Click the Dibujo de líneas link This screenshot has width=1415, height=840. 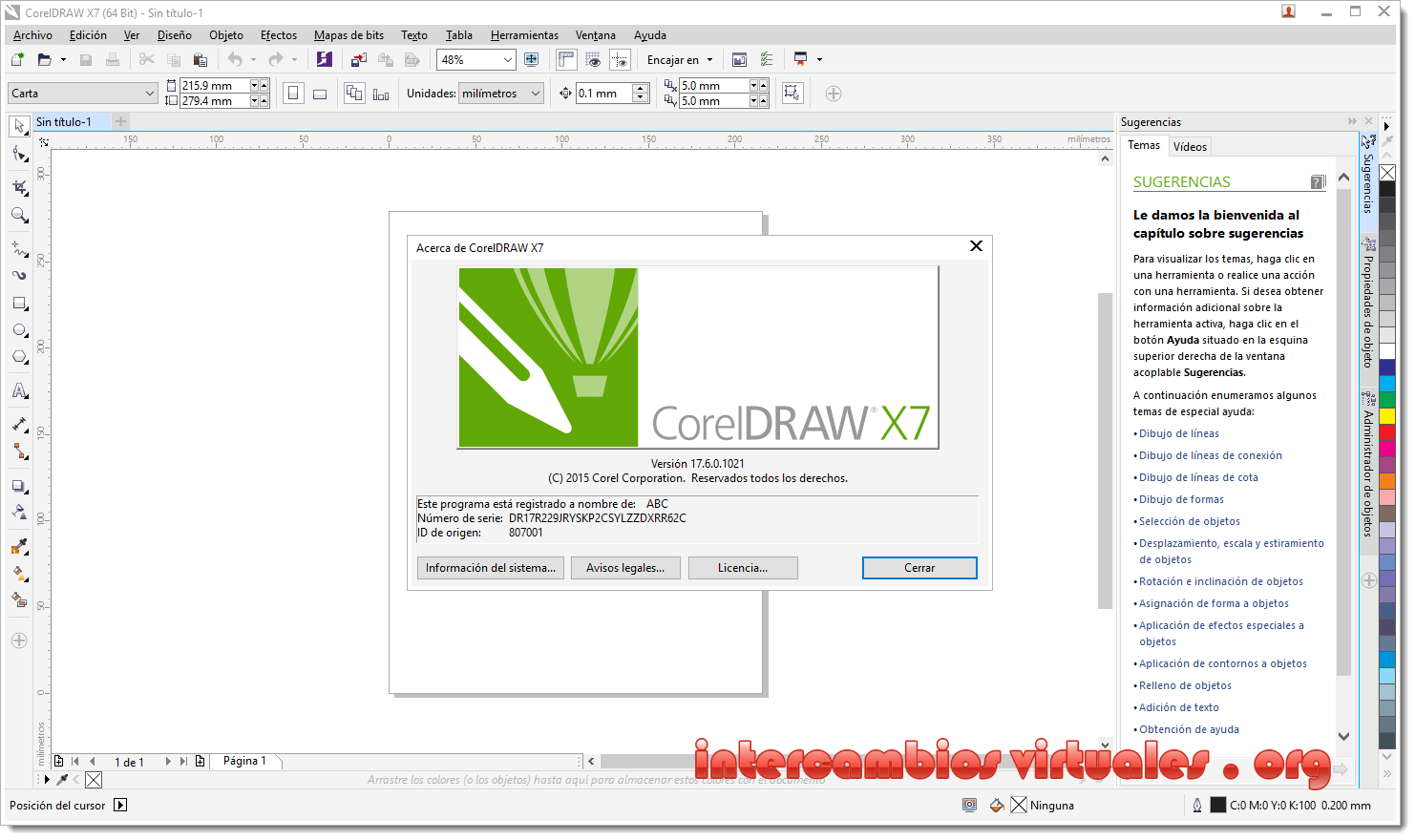tap(1178, 433)
